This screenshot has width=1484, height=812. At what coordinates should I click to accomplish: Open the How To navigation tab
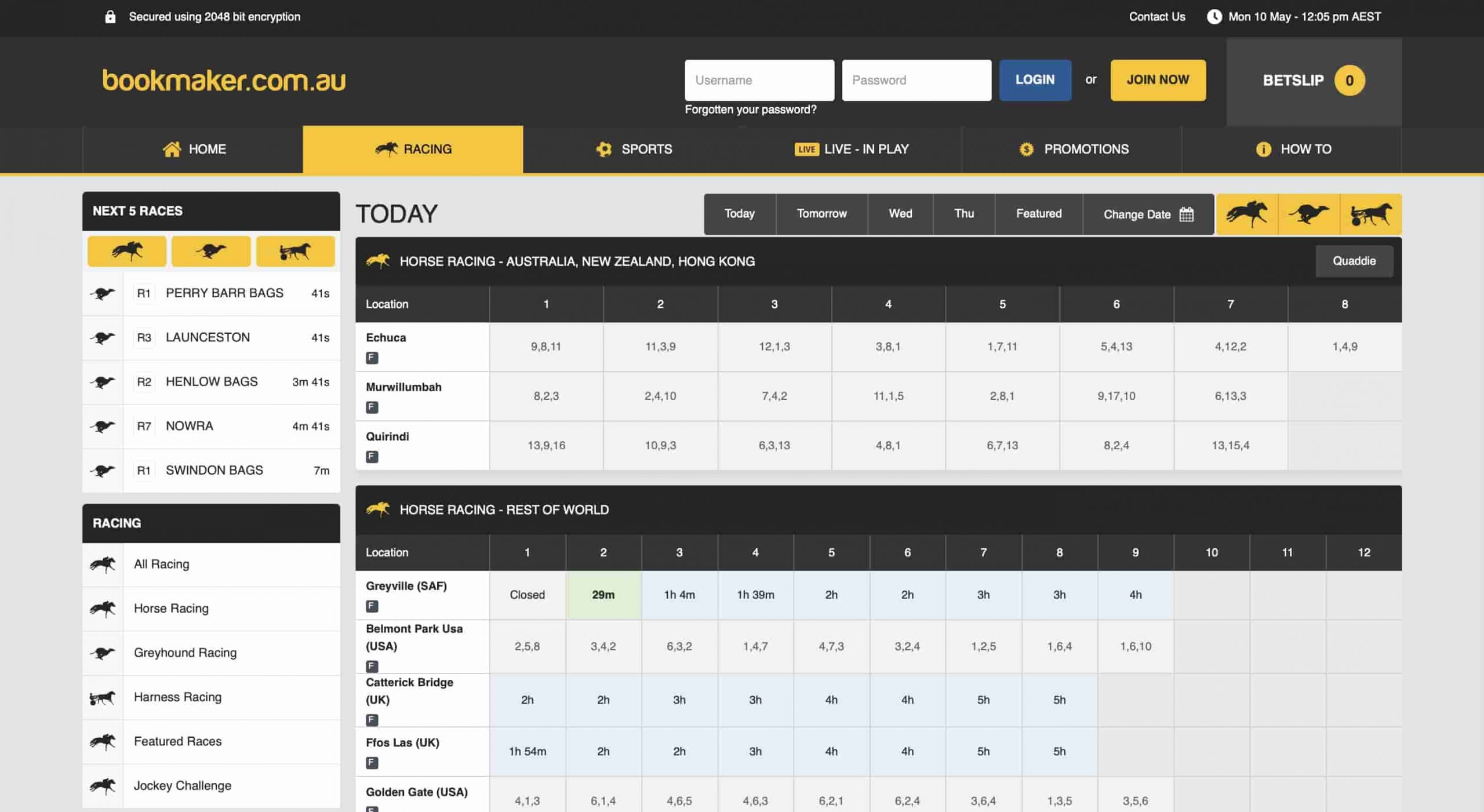[1292, 149]
